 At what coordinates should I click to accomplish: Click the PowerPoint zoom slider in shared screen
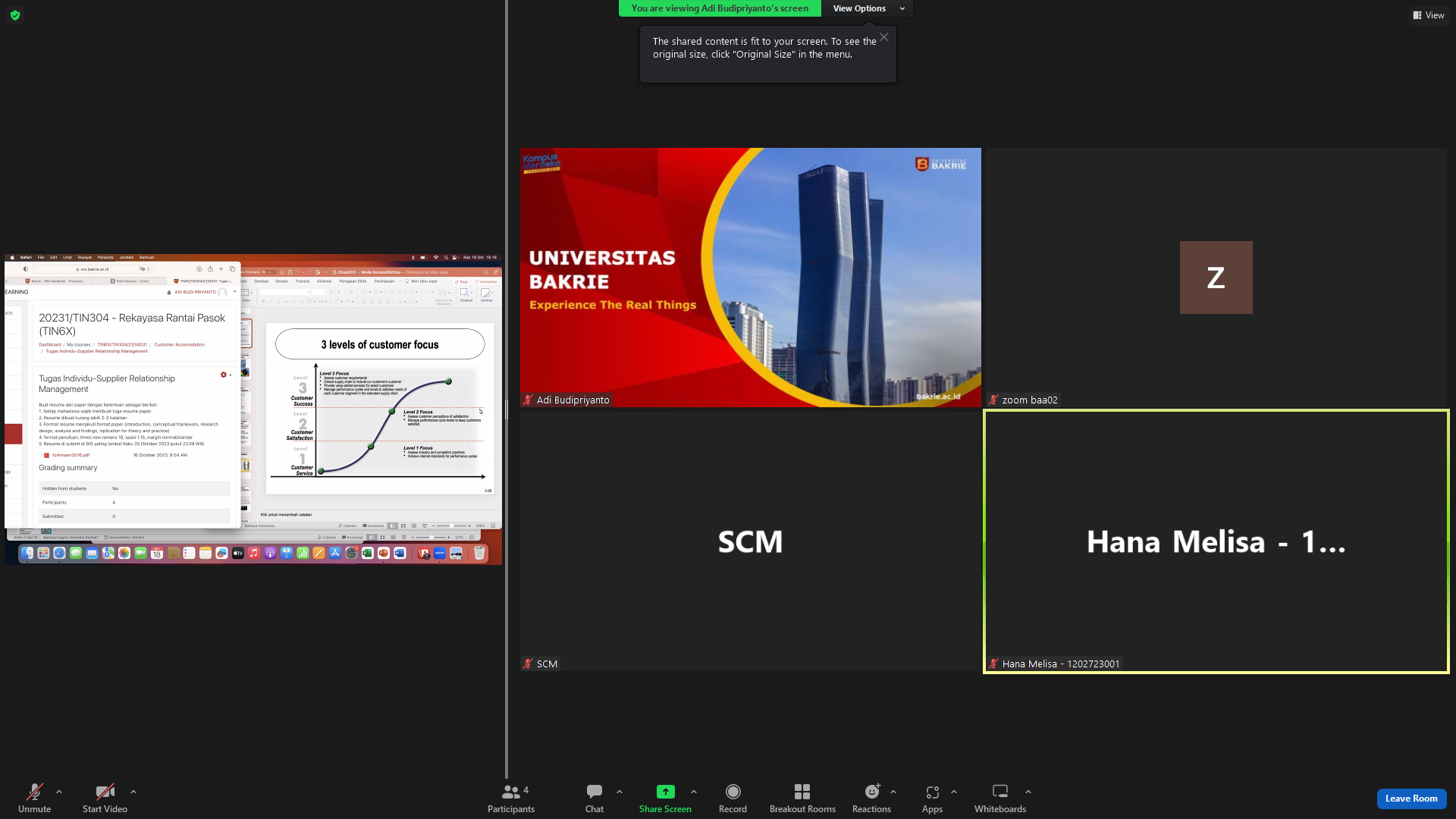pos(452,526)
